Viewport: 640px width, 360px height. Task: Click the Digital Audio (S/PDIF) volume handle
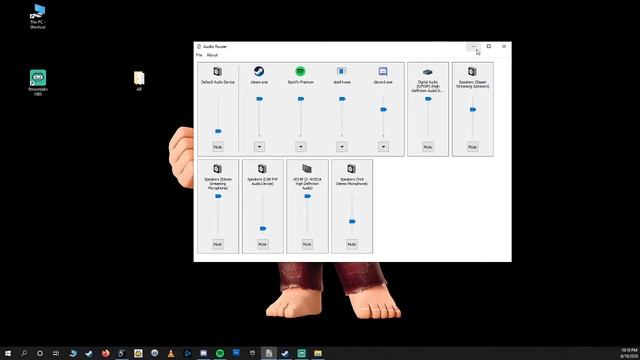[428, 99]
